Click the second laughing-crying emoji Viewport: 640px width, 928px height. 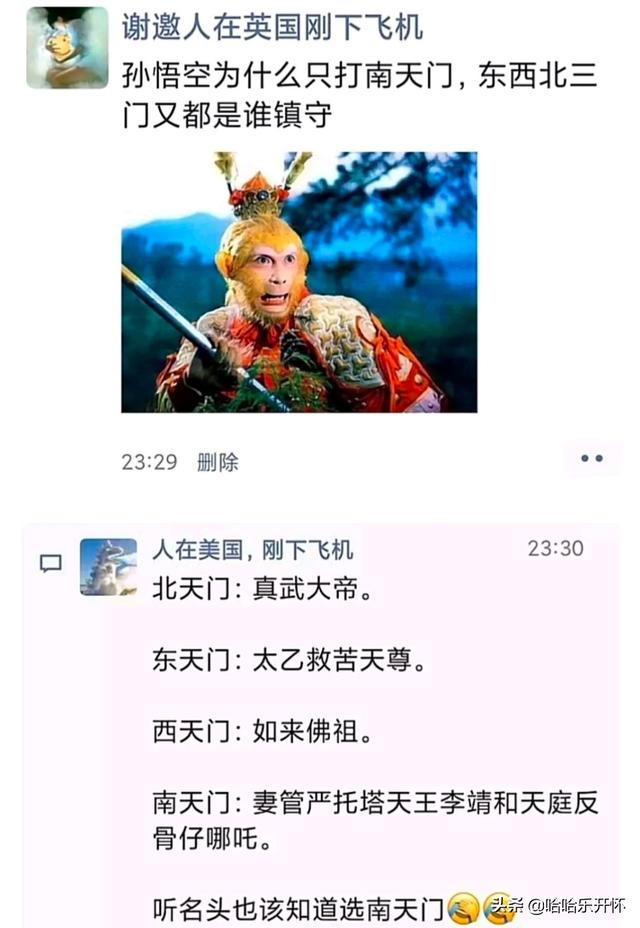click(499, 909)
